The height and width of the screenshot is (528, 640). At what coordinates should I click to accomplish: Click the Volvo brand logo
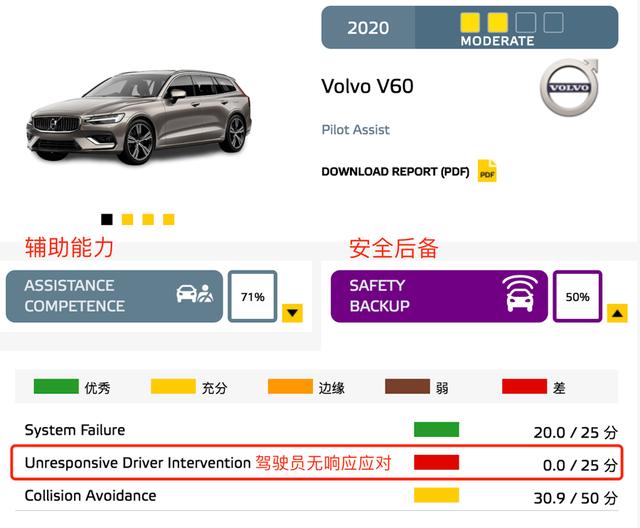(x=569, y=87)
